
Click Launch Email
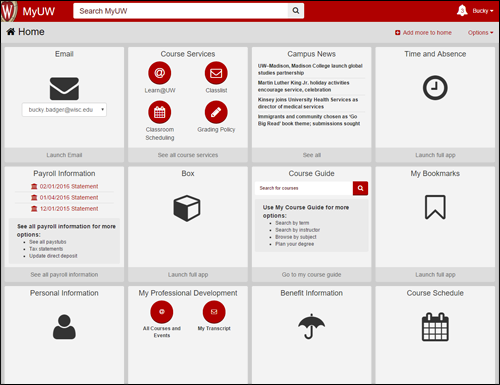coord(64,155)
